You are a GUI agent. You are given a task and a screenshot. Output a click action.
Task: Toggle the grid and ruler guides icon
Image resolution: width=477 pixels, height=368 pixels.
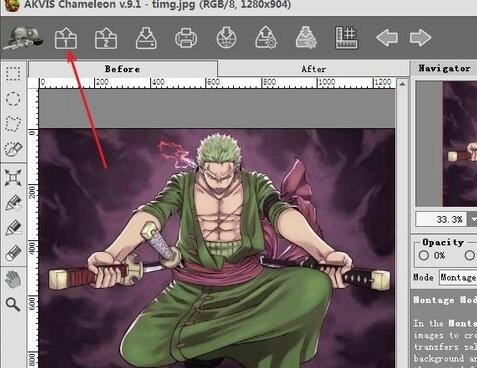pyautogui.click(x=346, y=38)
